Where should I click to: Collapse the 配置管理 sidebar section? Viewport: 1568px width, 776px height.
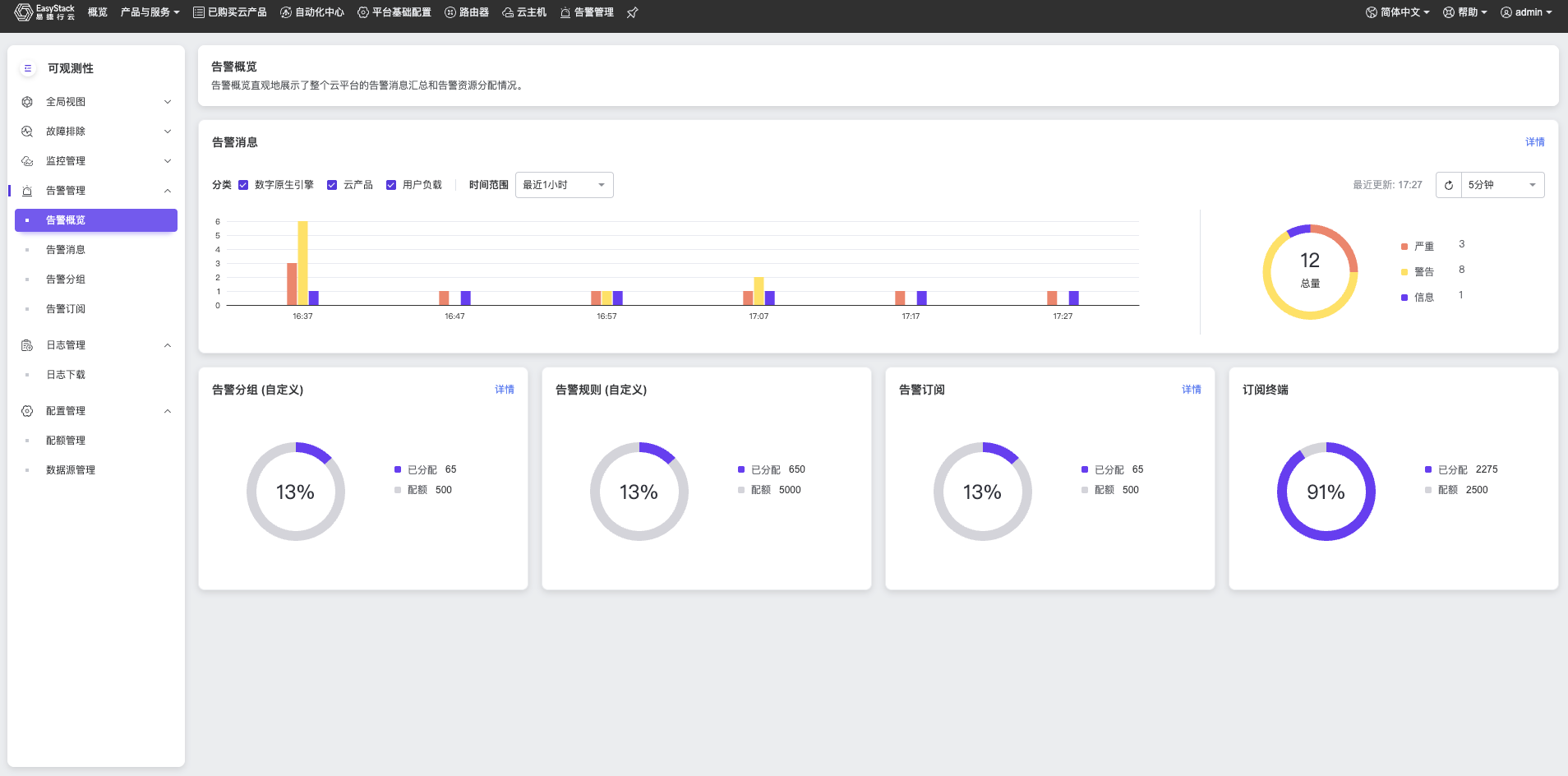pos(168,411)
